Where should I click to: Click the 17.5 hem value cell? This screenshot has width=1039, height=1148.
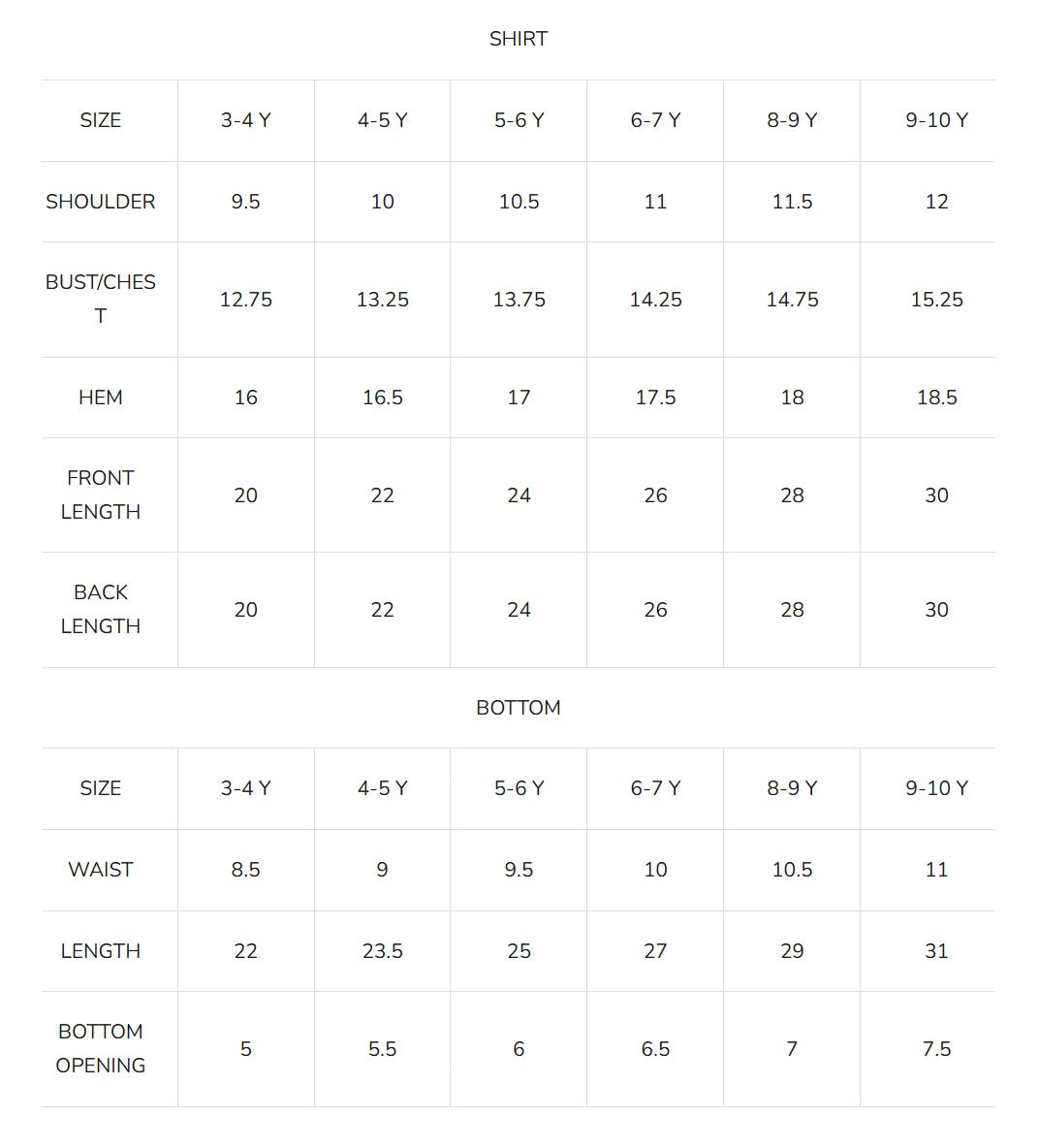[655, 398]
